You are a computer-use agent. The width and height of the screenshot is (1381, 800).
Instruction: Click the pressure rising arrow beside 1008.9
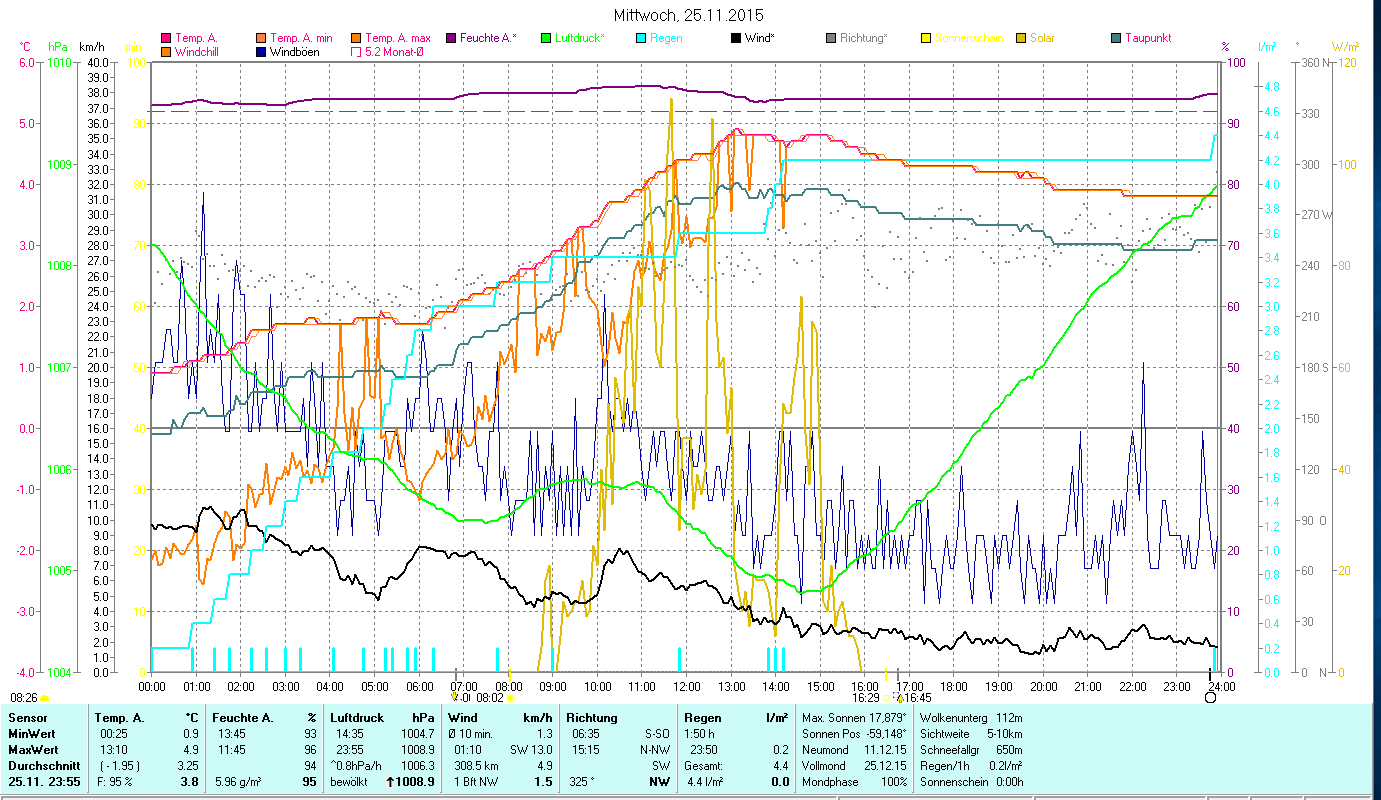(390, 781)
